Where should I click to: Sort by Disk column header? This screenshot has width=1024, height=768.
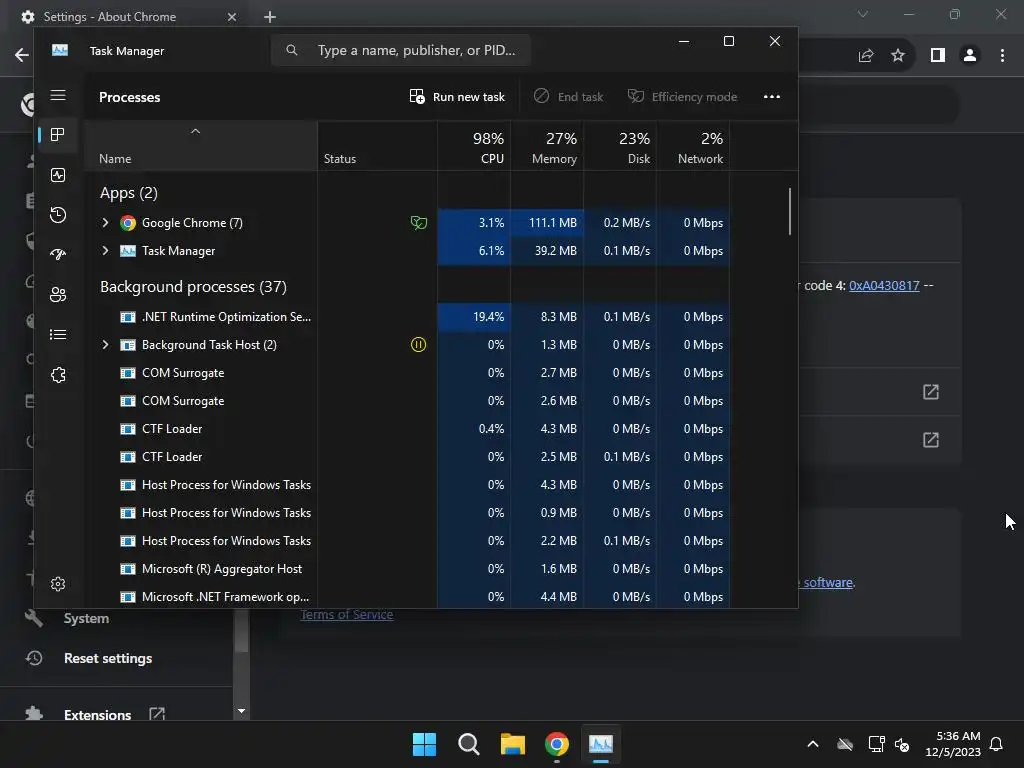tap(620, 147)
